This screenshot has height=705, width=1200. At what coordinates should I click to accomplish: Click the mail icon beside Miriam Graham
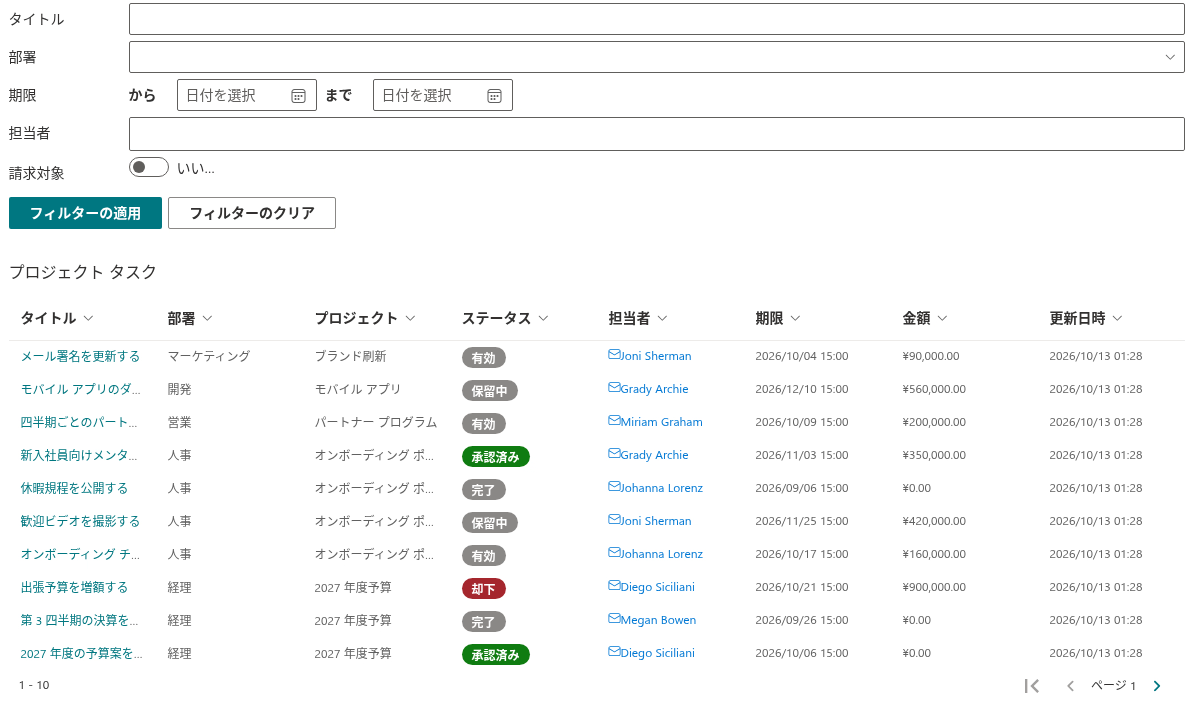point(614,421)
